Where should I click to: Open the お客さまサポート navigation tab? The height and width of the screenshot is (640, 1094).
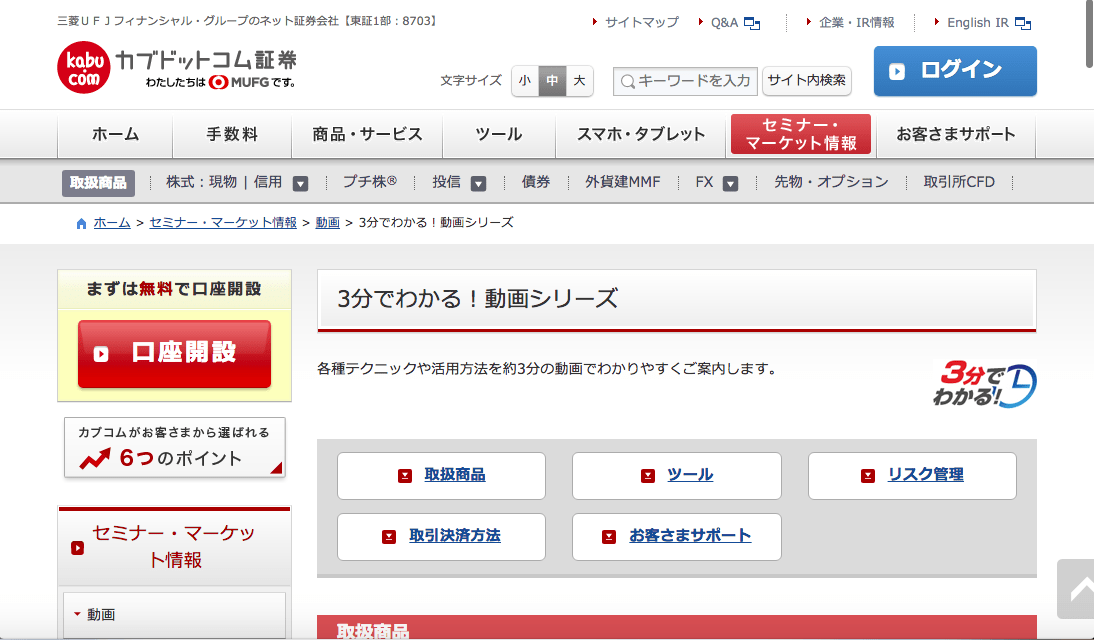pos(955,134)
